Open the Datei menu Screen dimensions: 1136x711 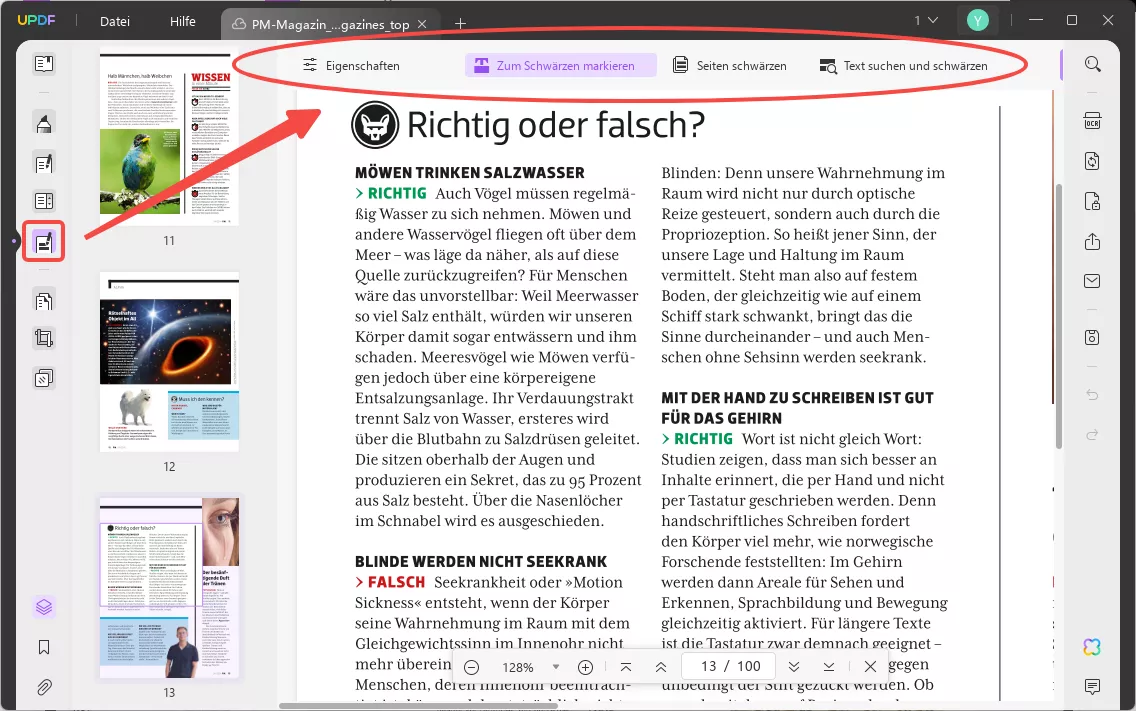pos(114,22)
